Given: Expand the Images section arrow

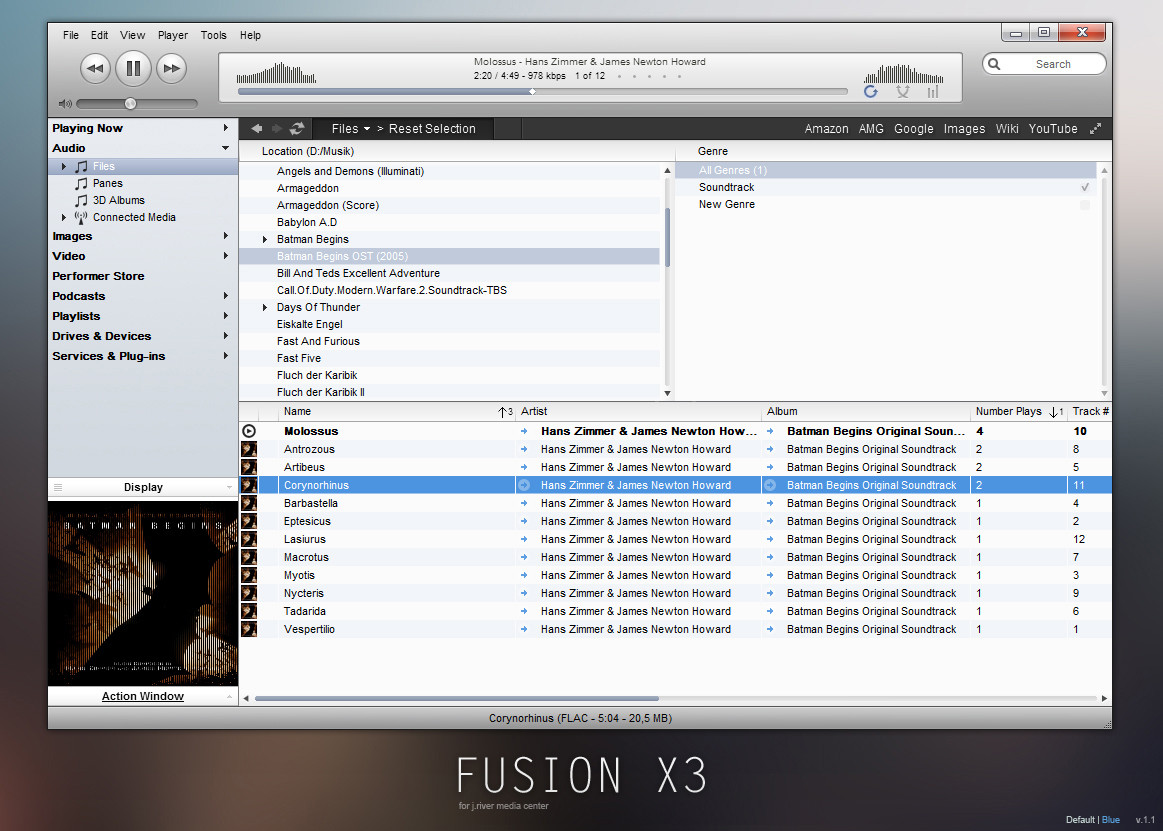Looking at the screenshot, I should click(x=225, y=236).
